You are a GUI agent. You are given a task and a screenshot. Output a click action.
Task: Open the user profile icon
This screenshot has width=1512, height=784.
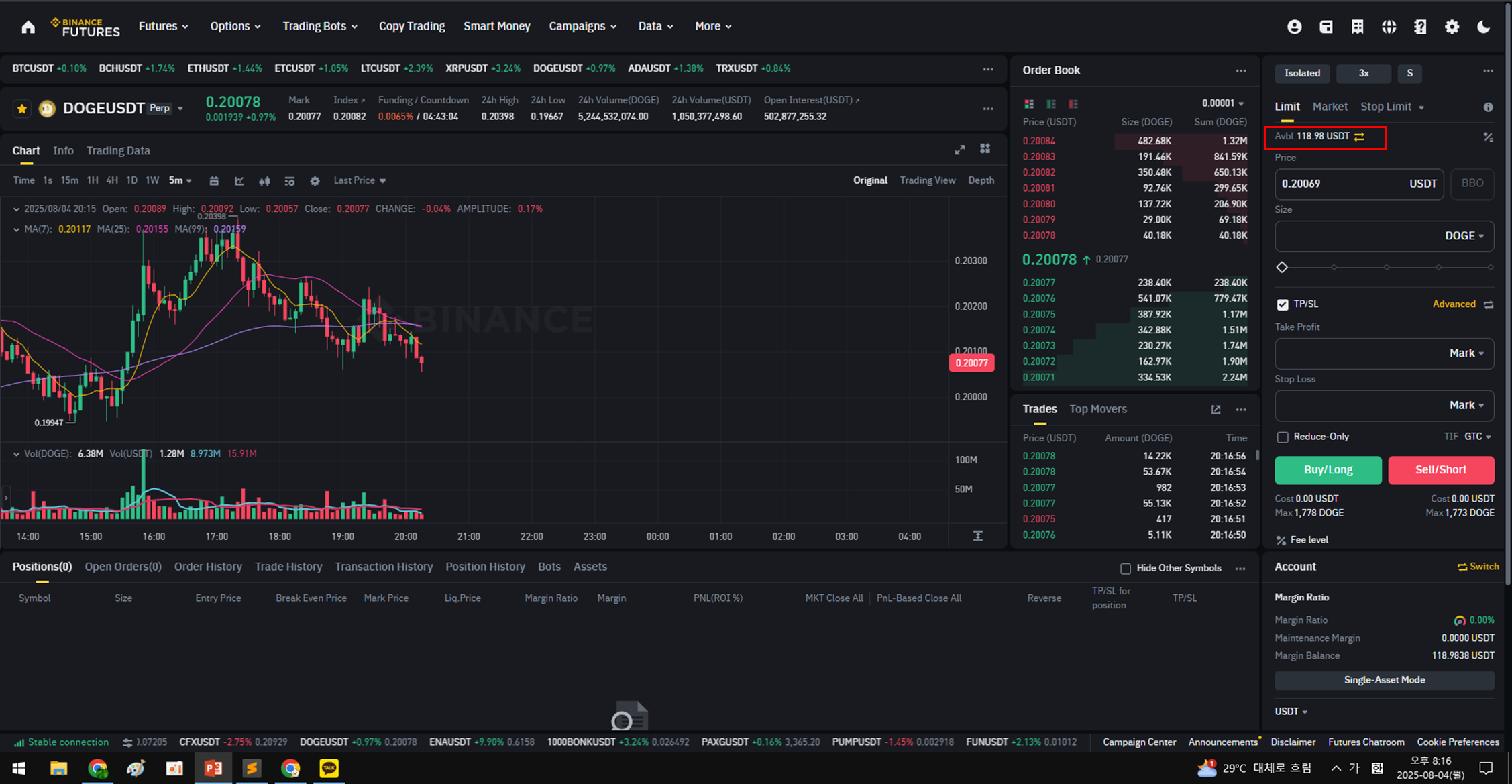pyautogui.click(x=1294, y=27)
